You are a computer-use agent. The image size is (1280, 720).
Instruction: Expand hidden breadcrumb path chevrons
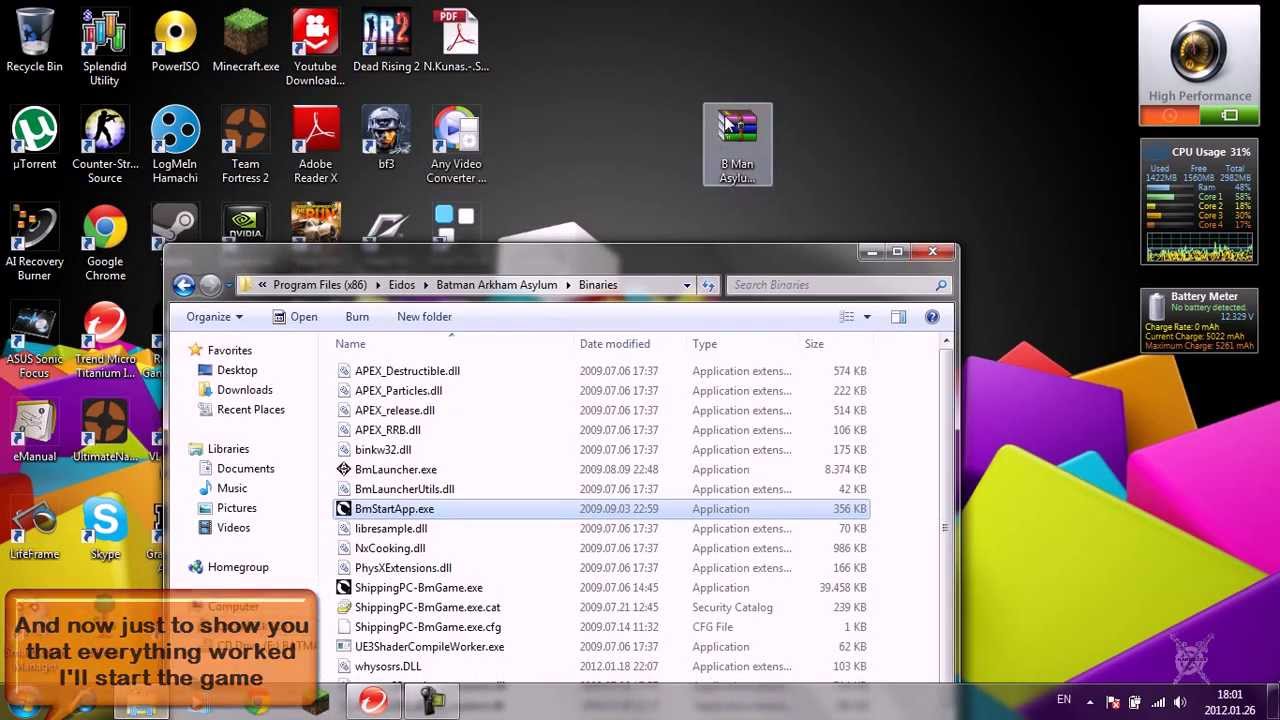coord(262,285)
